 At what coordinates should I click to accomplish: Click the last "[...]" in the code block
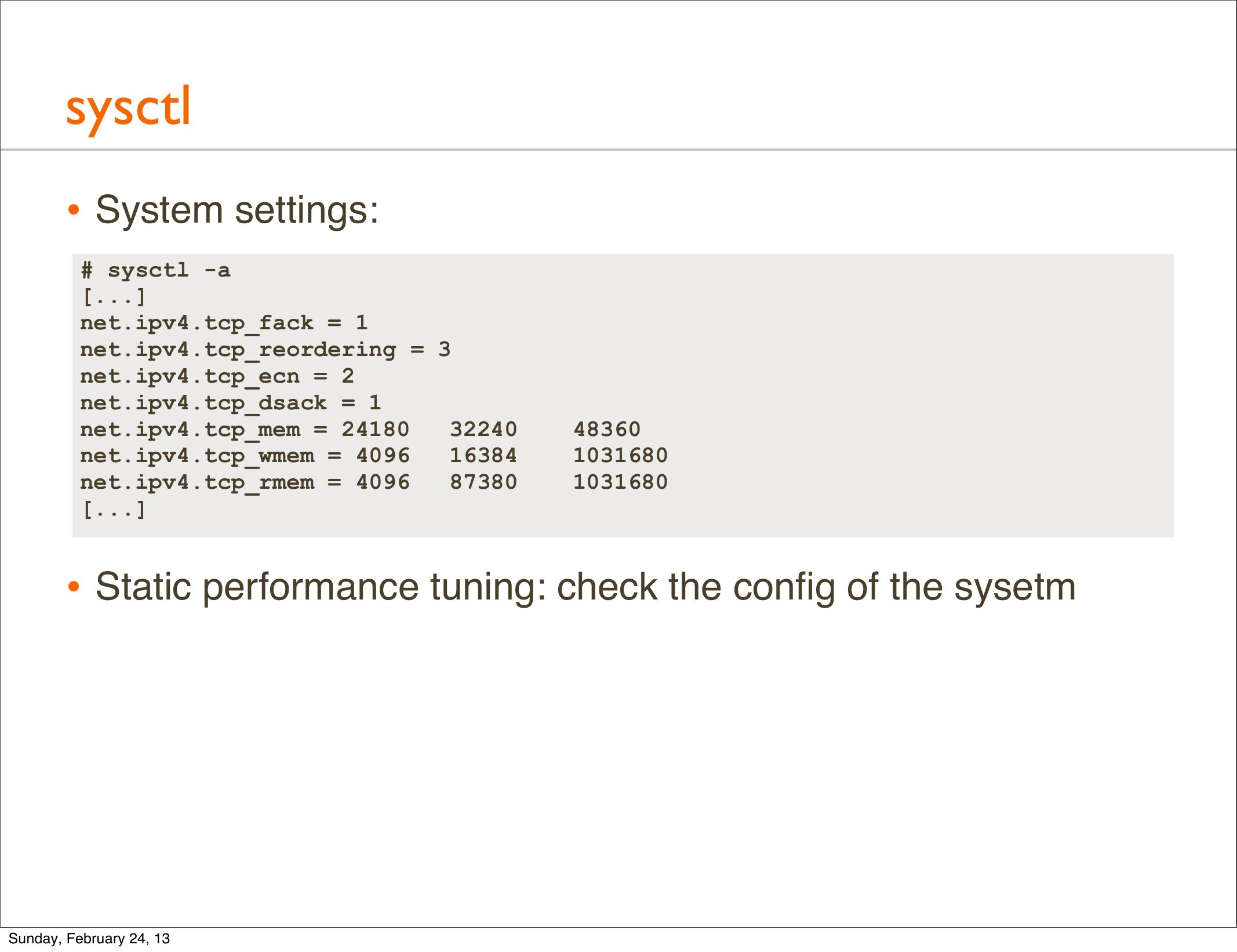(x=114, y=510)
